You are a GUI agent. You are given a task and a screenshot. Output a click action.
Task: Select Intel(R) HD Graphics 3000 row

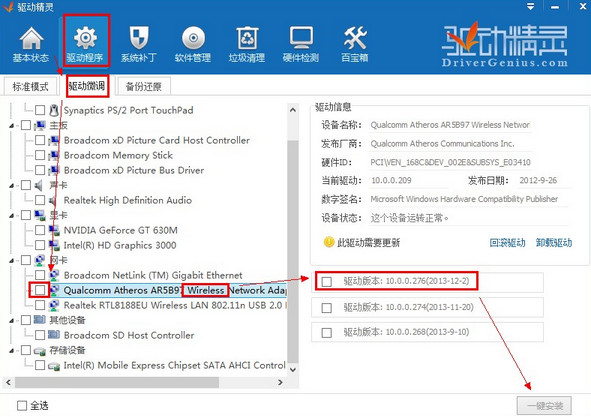[120, 245]
